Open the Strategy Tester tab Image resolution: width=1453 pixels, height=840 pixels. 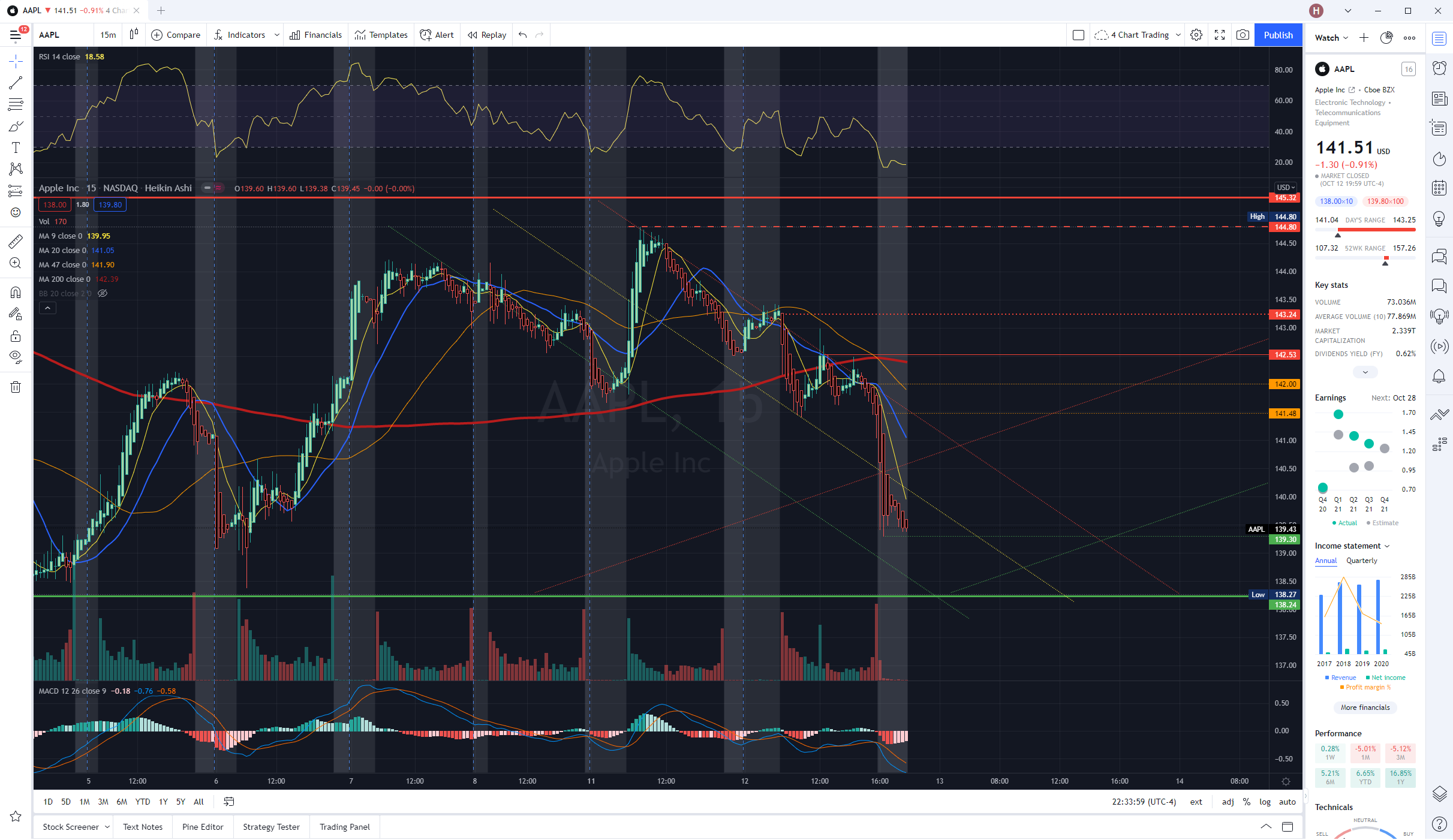click(271, 827)
